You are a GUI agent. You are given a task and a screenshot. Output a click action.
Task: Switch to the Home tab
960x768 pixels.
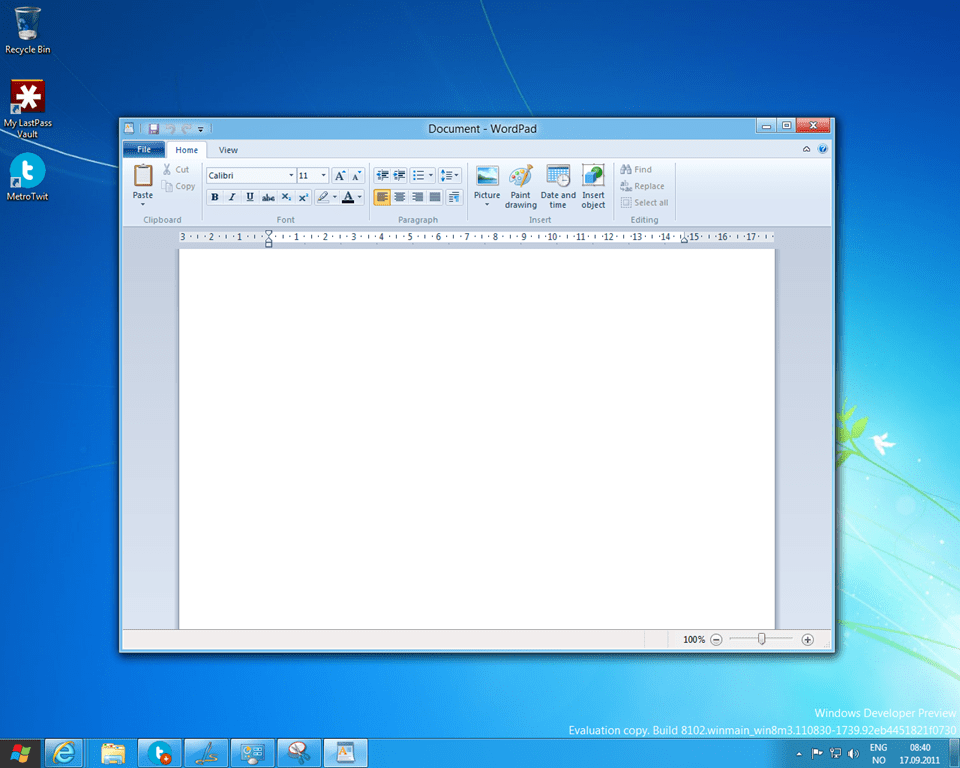[186, 150]
